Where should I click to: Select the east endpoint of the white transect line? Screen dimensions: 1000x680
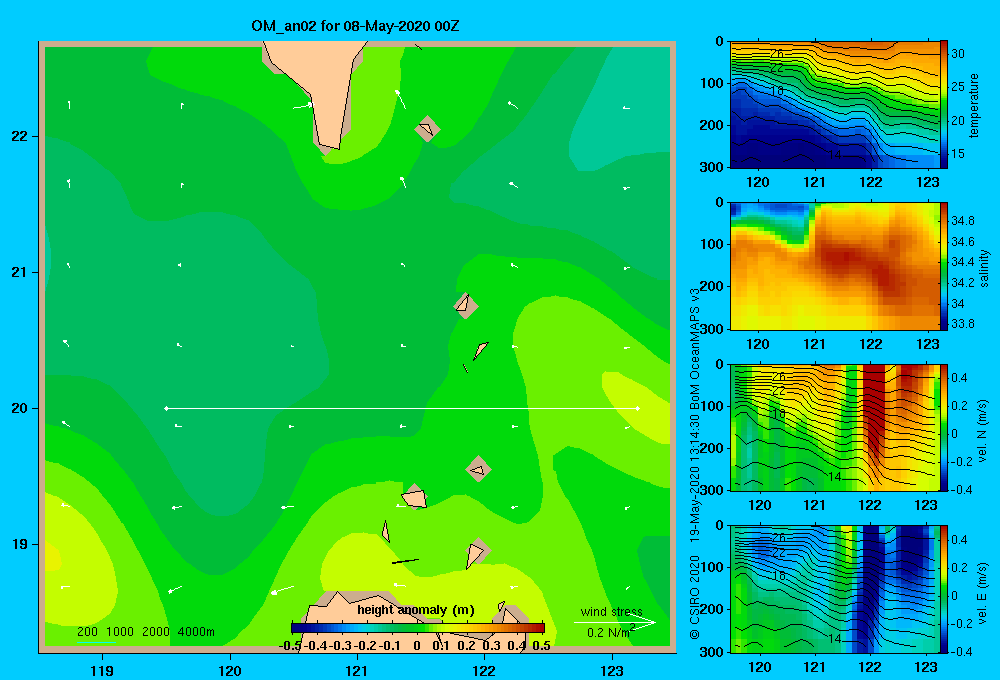[637, 408]
